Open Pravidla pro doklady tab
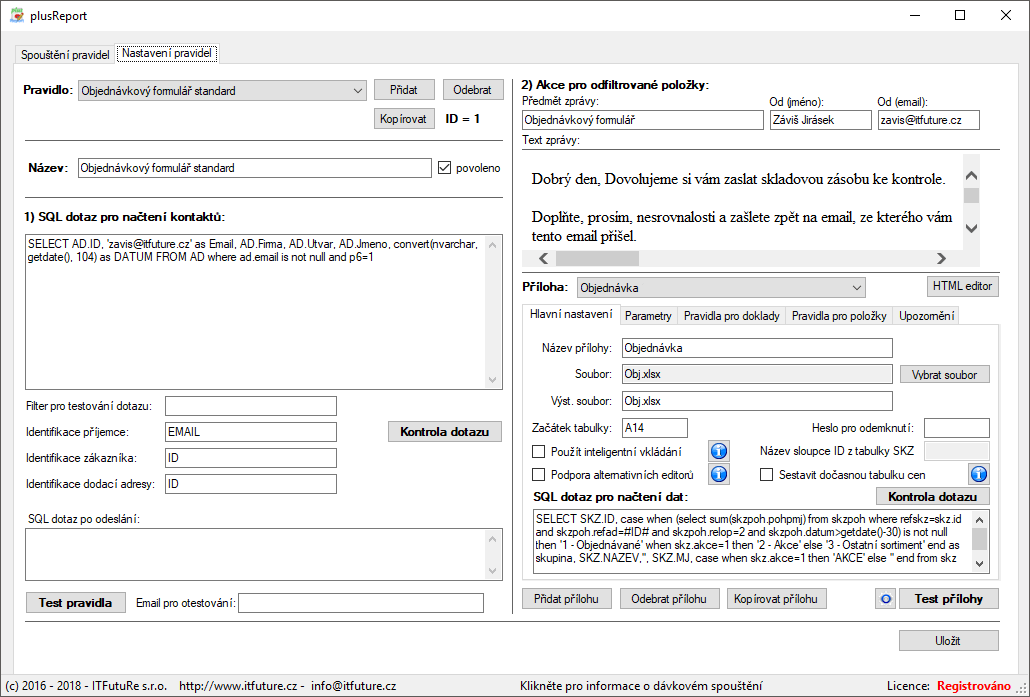The image size is (1030, 697). tap(732, 316)
